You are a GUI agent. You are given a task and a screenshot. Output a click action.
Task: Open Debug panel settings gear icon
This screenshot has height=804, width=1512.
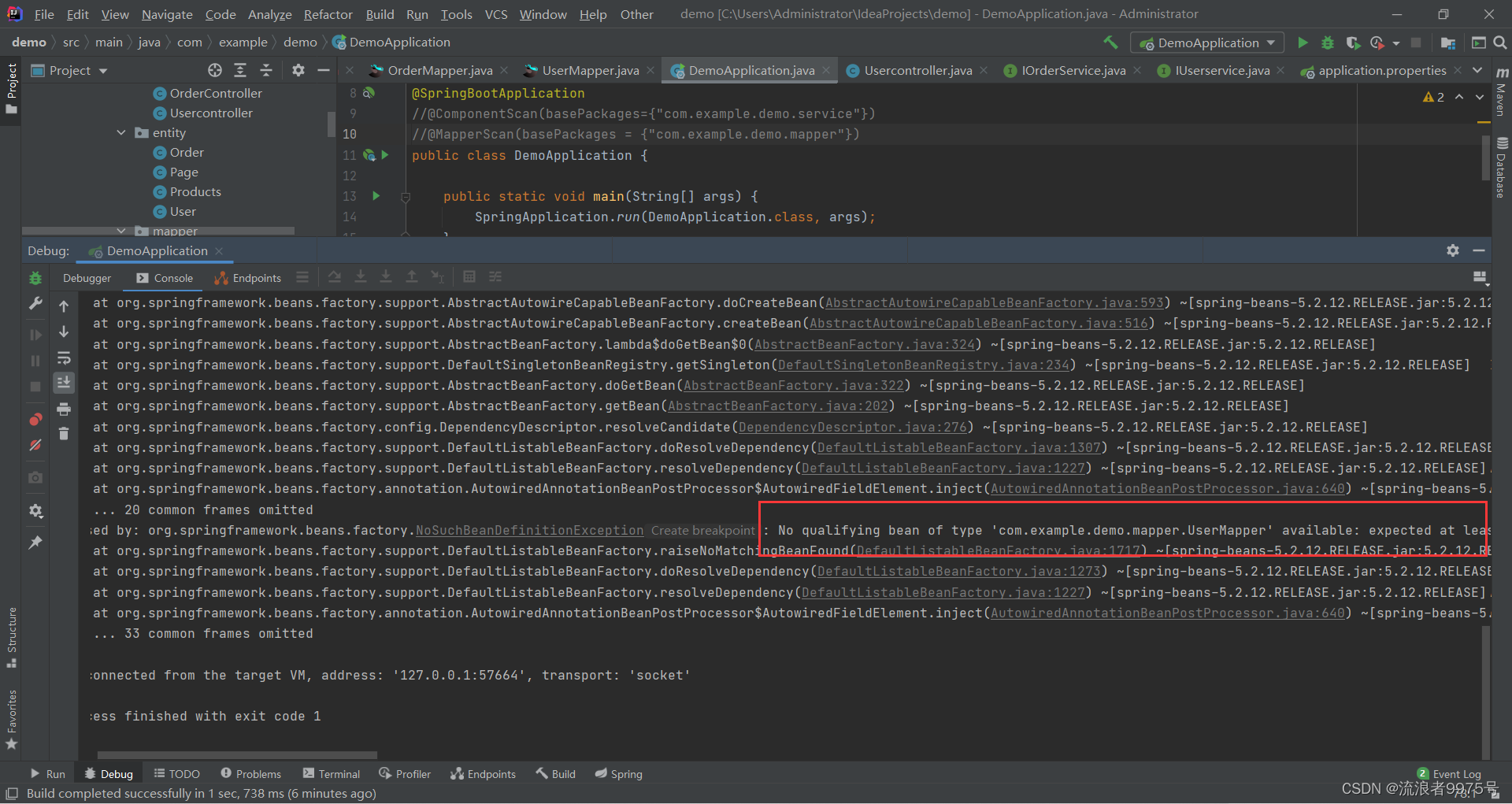click(1453, 250)
